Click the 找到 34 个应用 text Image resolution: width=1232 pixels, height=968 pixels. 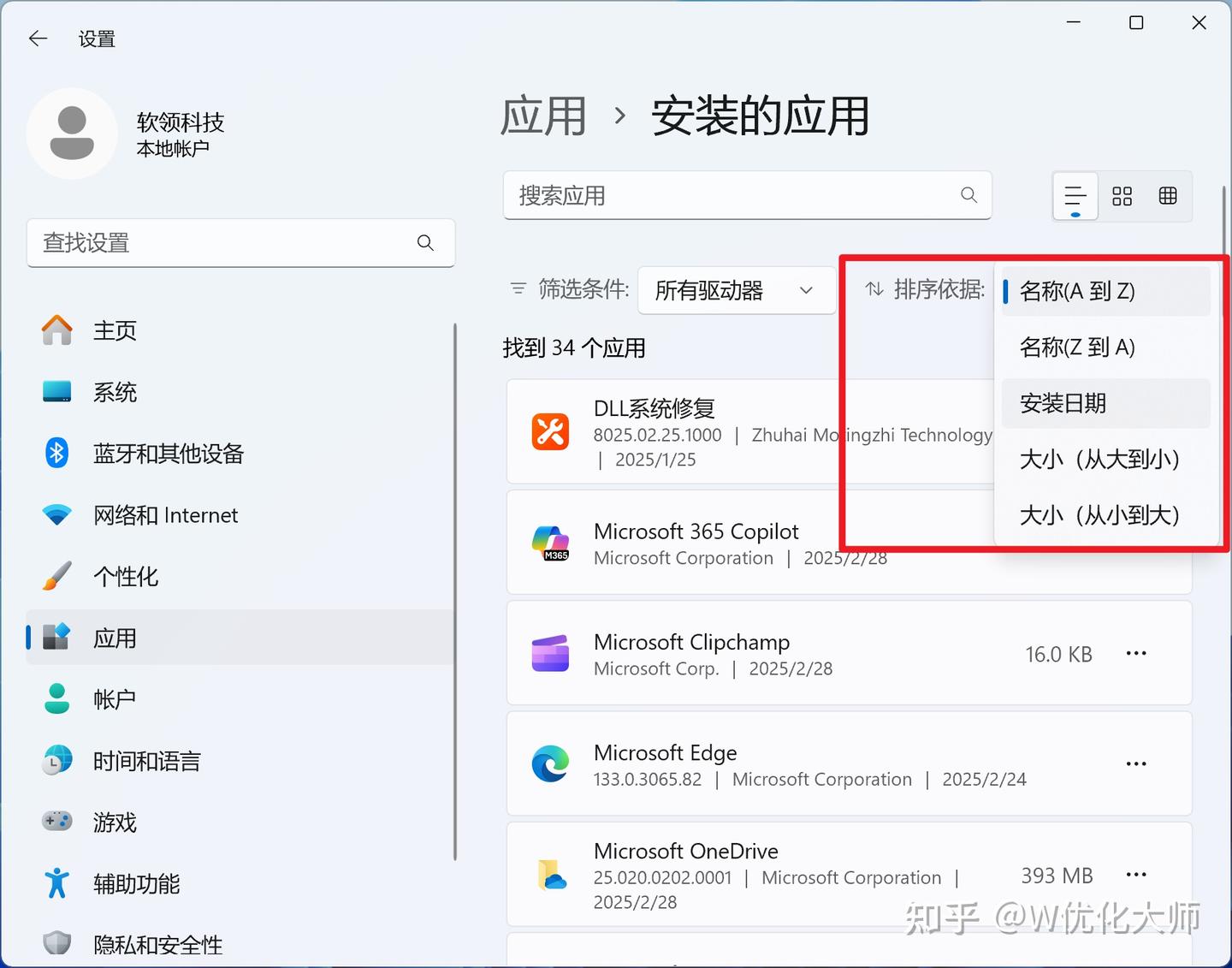(574, 347)
